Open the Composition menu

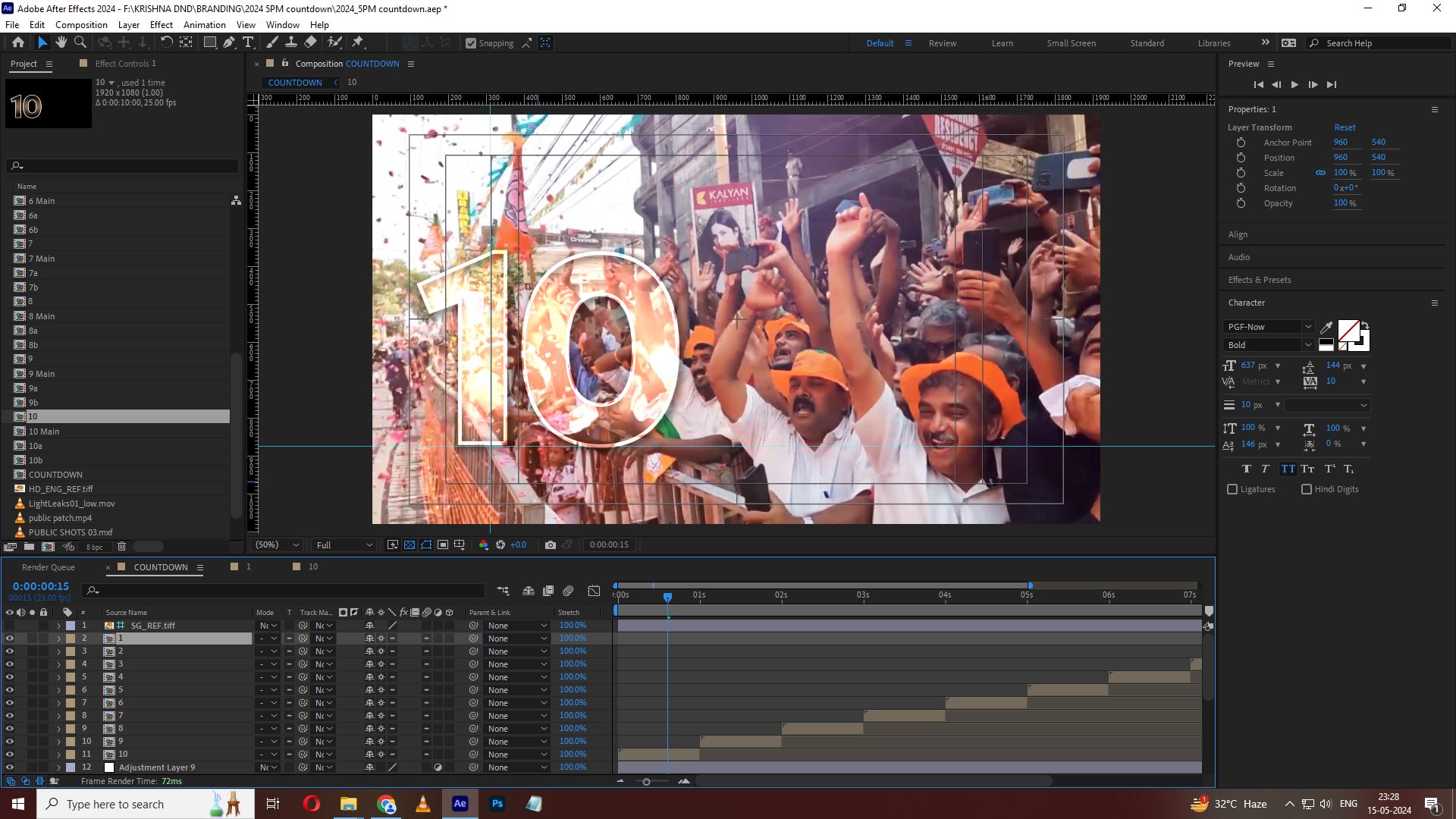[x=81, y=24]
